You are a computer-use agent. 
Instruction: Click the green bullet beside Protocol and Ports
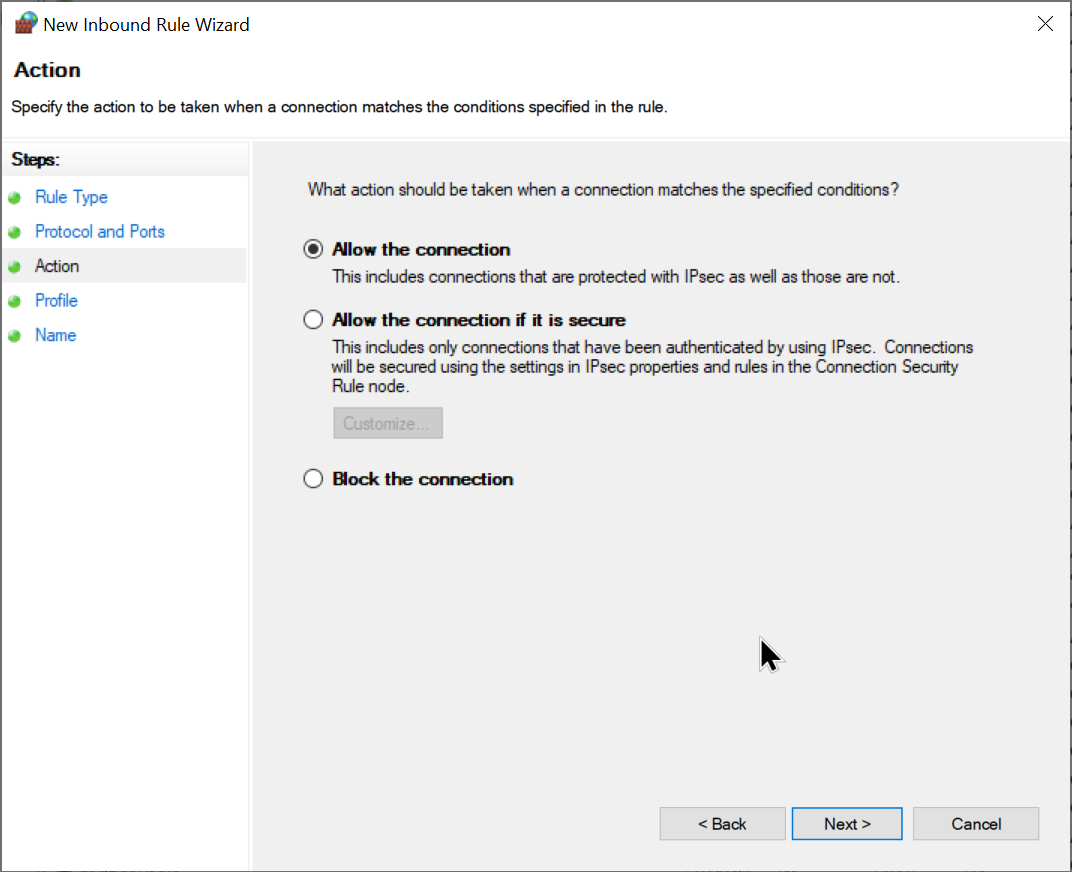click(14, 232)
